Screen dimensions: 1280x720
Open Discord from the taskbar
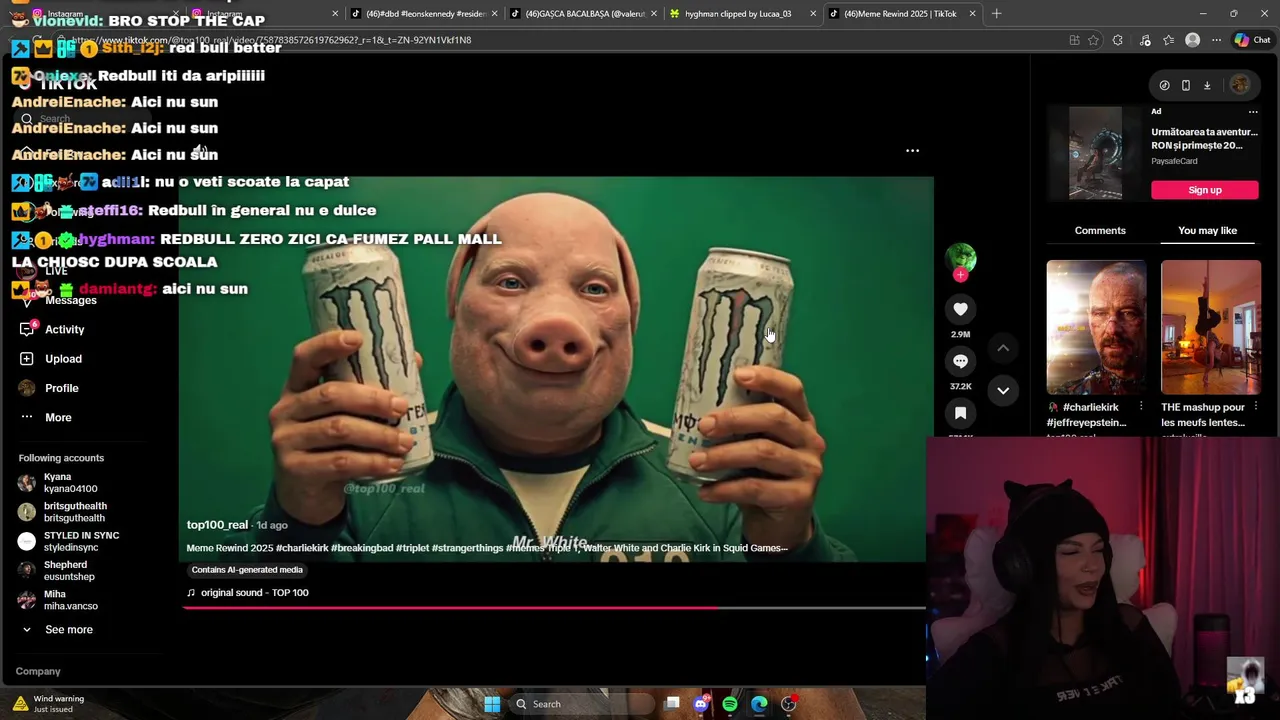point(701,704)
